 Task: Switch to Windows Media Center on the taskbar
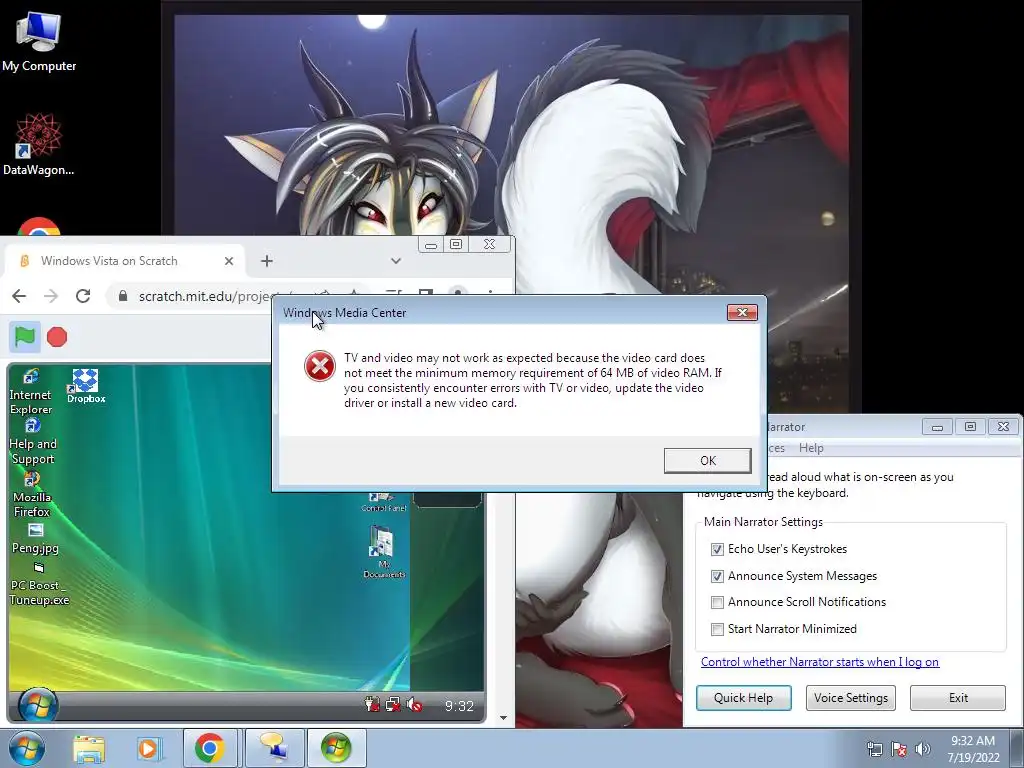click(x=336, y=748)
